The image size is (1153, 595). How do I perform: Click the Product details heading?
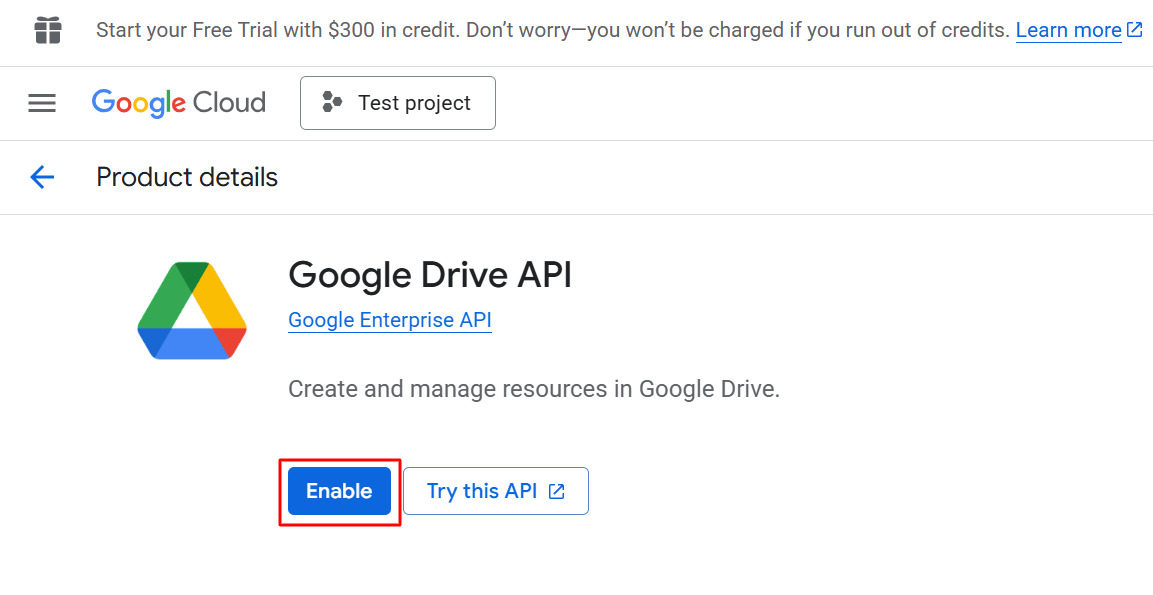pyautogui.click(x=187, y=178)
